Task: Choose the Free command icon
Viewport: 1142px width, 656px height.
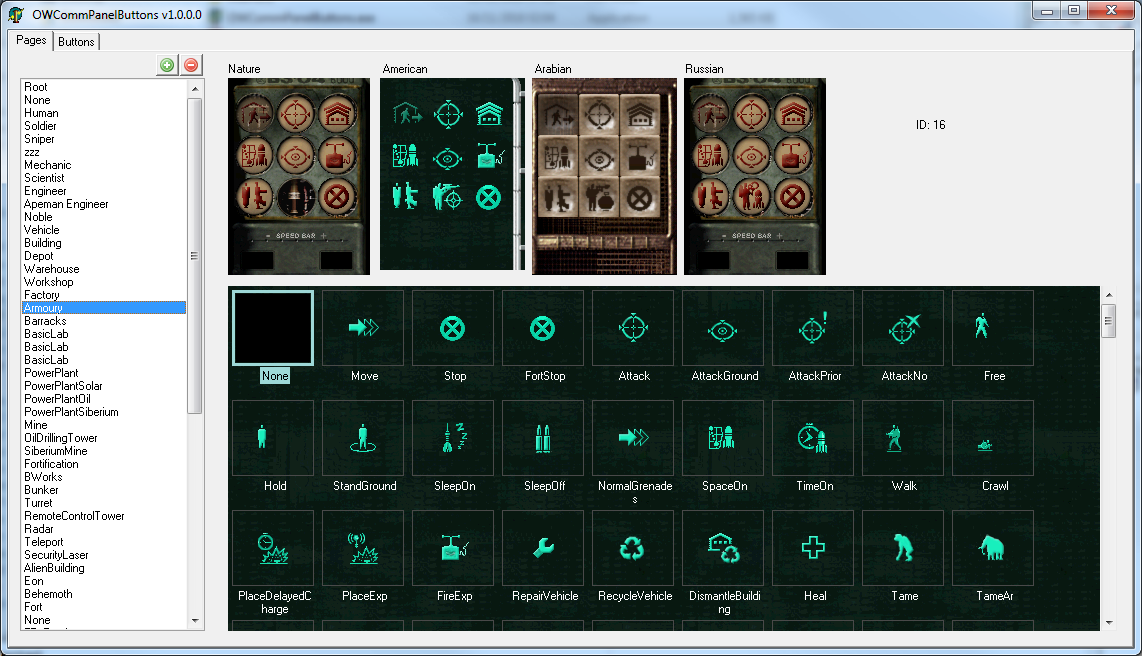Action: 993,328
